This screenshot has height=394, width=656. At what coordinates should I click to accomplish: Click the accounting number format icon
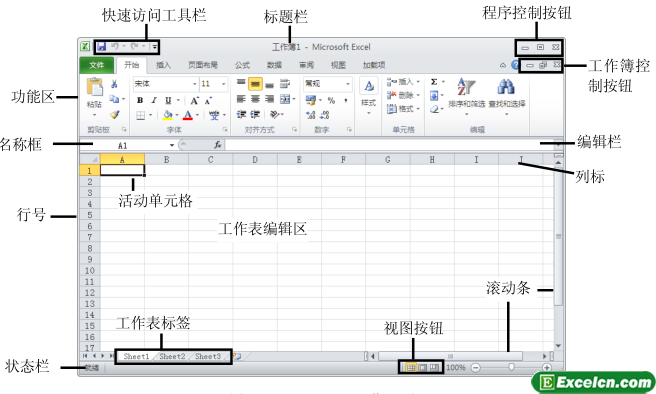pos(311,100)
